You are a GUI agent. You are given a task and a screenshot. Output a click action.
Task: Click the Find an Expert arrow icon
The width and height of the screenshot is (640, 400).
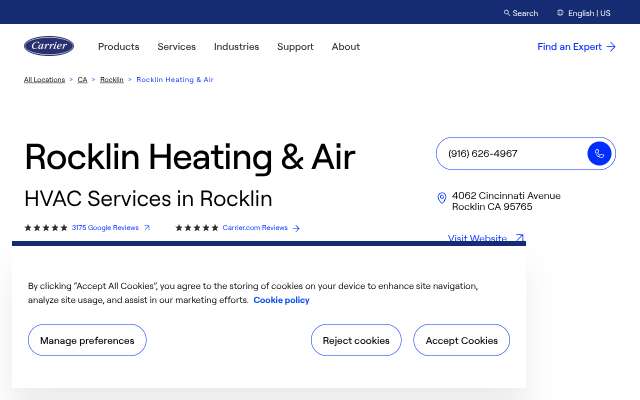(x=611, y=47)
